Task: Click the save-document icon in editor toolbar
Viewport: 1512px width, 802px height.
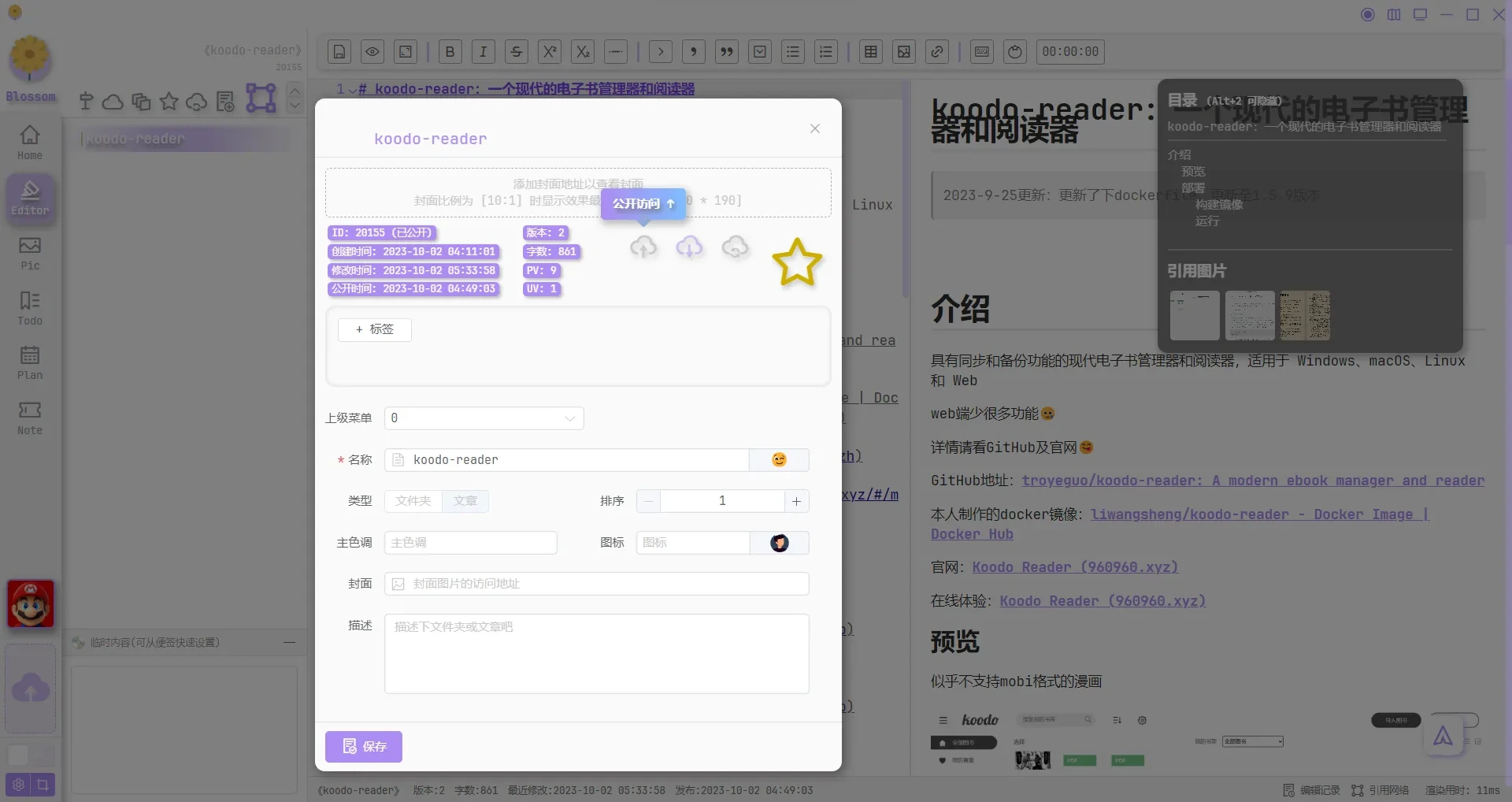Action: pos(339,52)
